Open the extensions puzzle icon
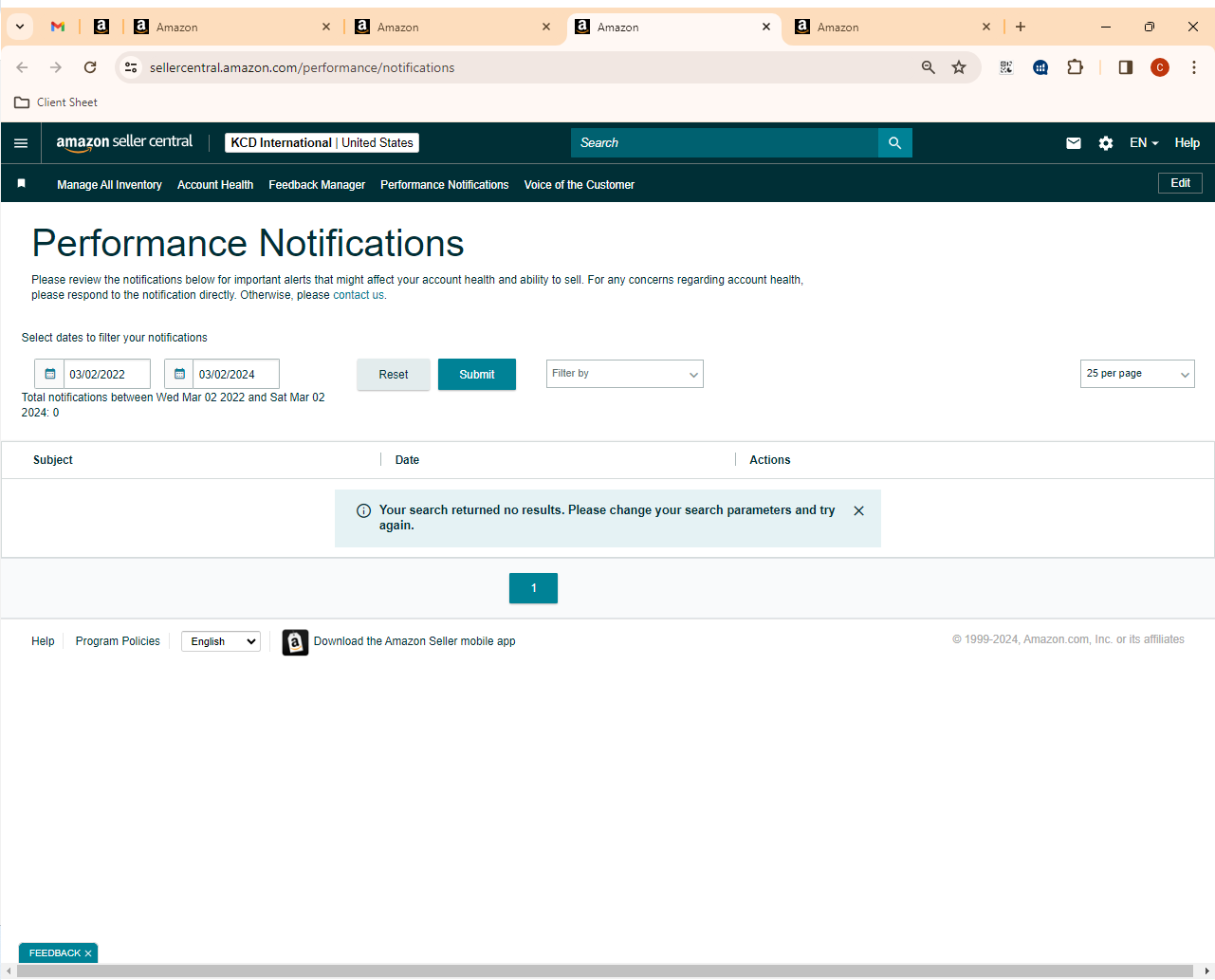Viewport: 1215px width, 980px height. pos(1075,67)
